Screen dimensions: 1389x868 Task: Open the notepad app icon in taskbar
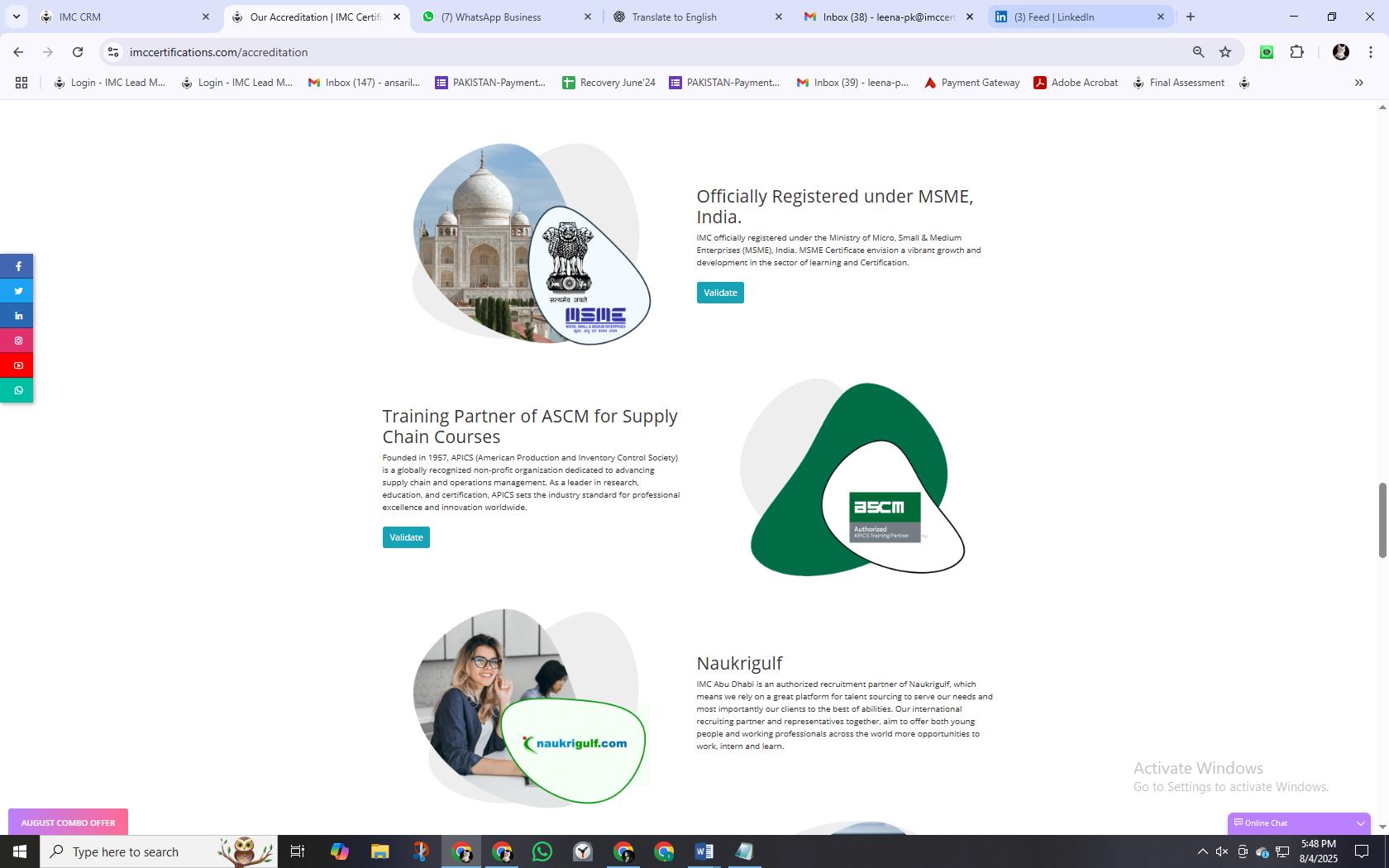click(x=745, y=851)
